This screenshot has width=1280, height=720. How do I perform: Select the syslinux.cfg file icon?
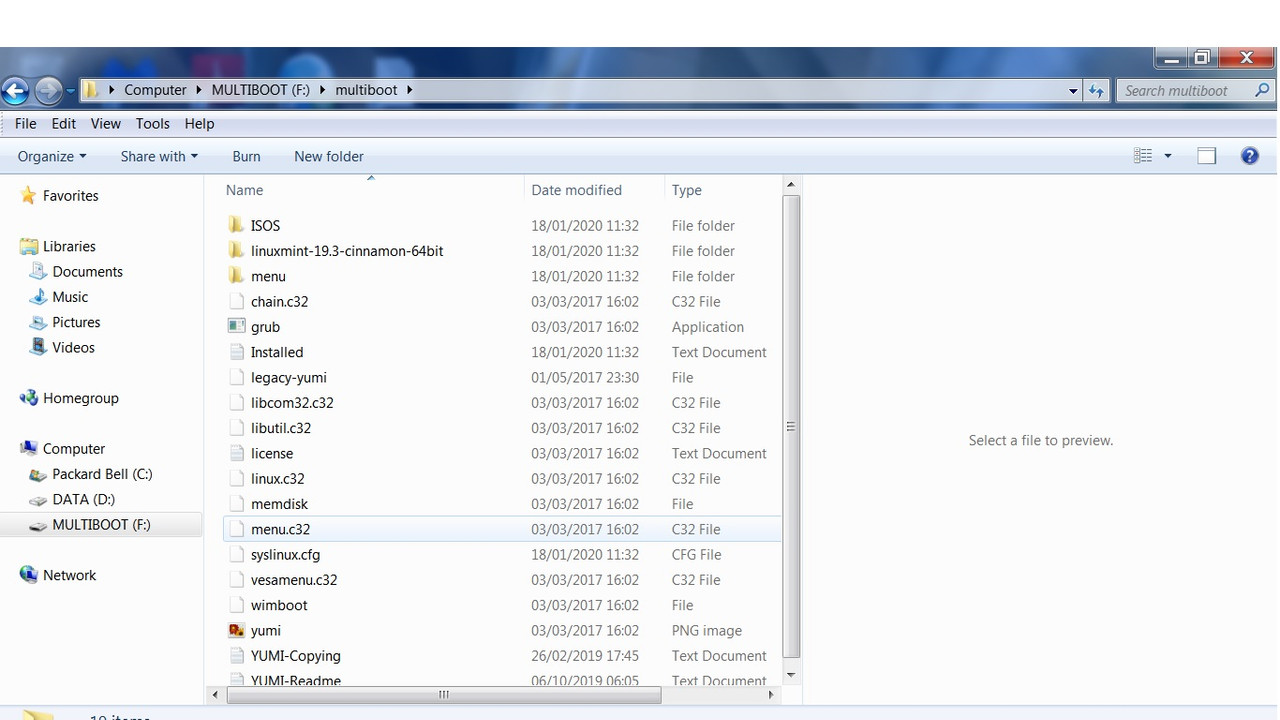pyautogui.click(x=236, y=554)
